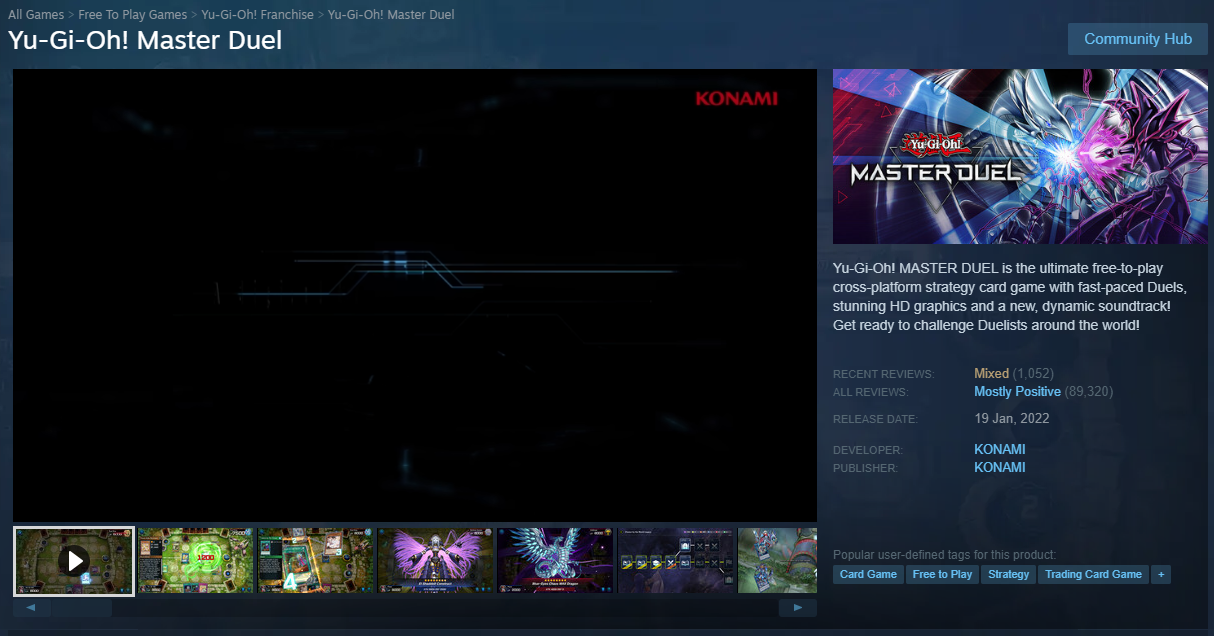1214x636 pixels.
Task: Select the purple winged monster screenshot thumbnail
Action: click(x=435, y=561)
